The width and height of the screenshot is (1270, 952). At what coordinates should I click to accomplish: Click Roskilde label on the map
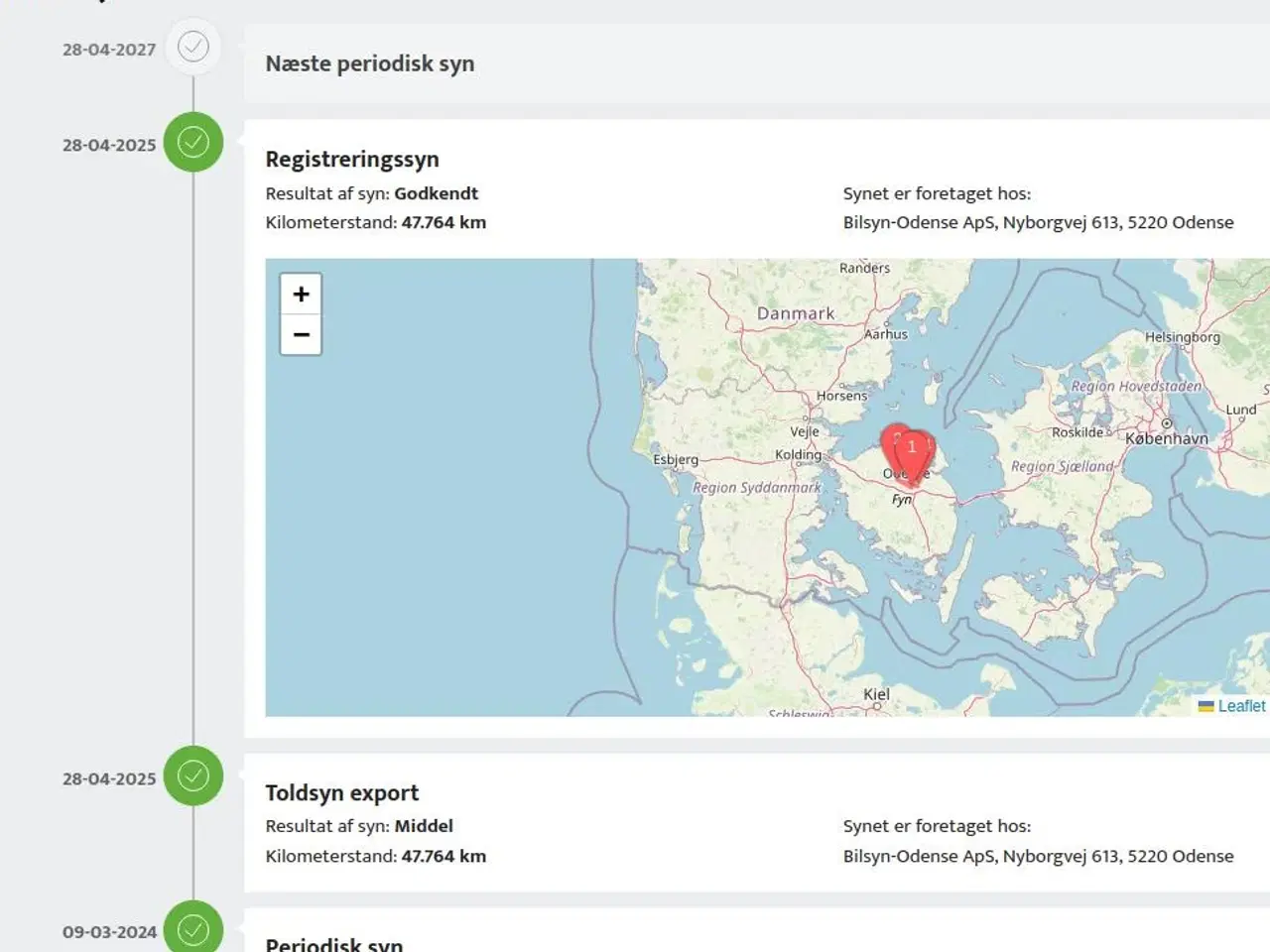[1078, 432]
